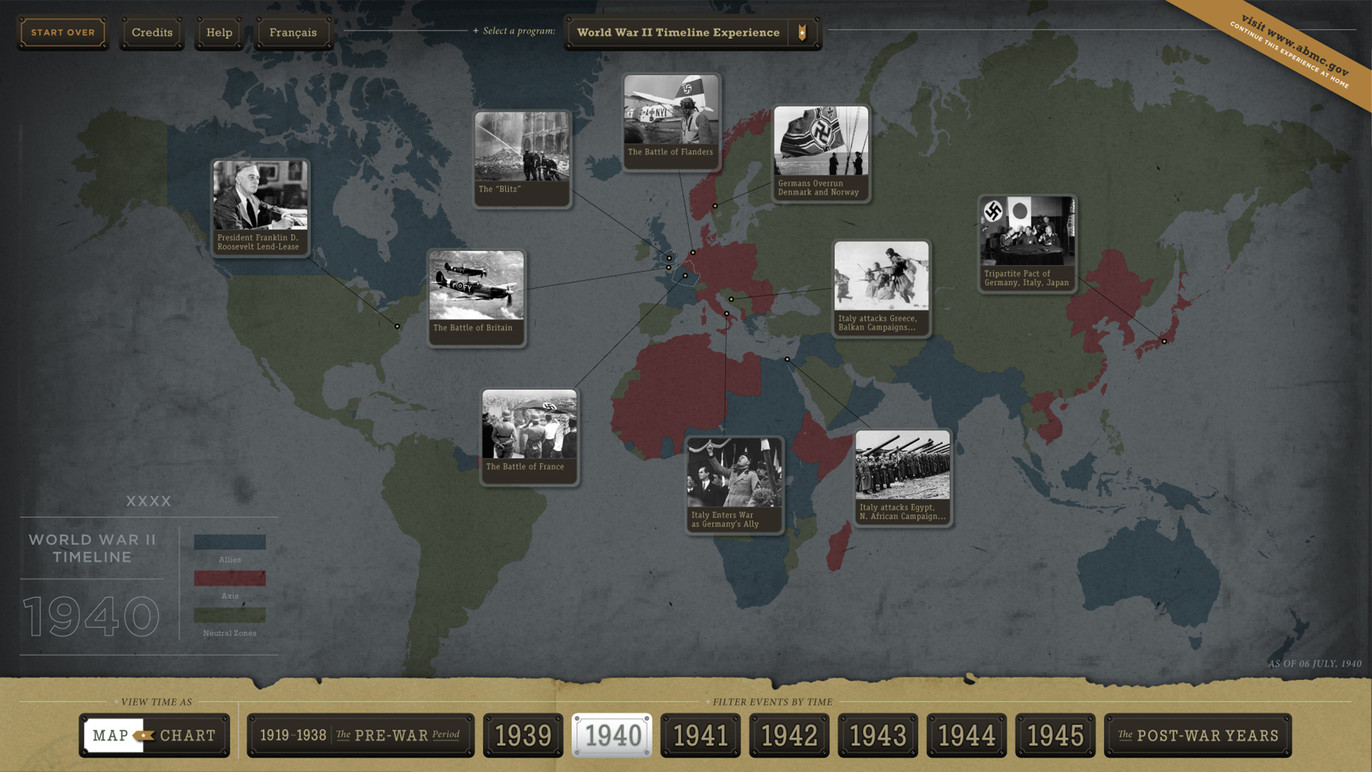Click the Start Over button
Screen dimensions: 1372x772
point(62,33)
